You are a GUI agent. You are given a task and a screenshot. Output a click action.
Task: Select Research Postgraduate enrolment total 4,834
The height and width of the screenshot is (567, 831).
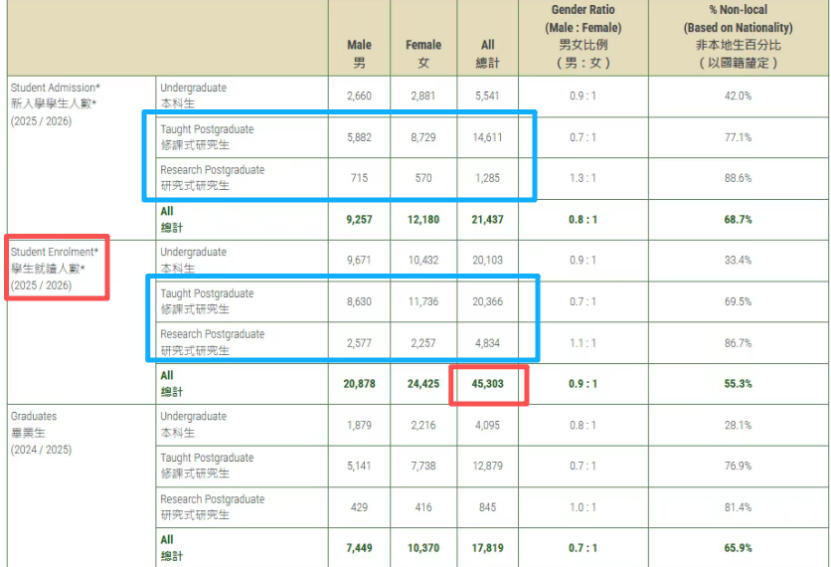point(487,343)
